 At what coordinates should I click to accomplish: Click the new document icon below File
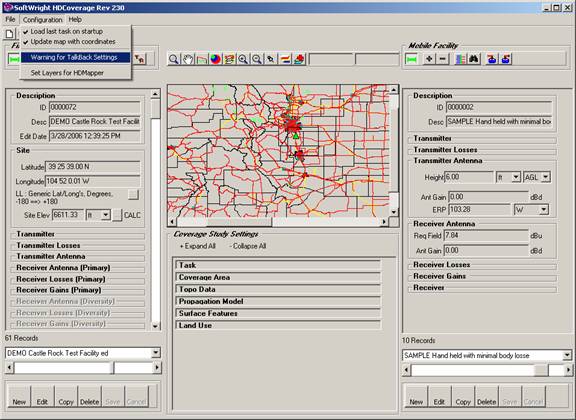coord(10,34)
